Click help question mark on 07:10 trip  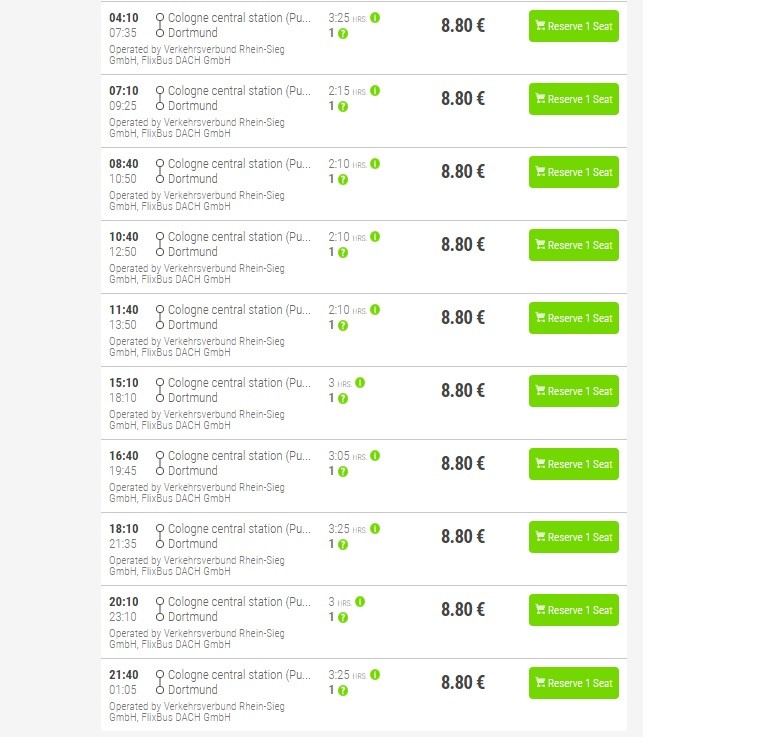[x=343, y=106]
